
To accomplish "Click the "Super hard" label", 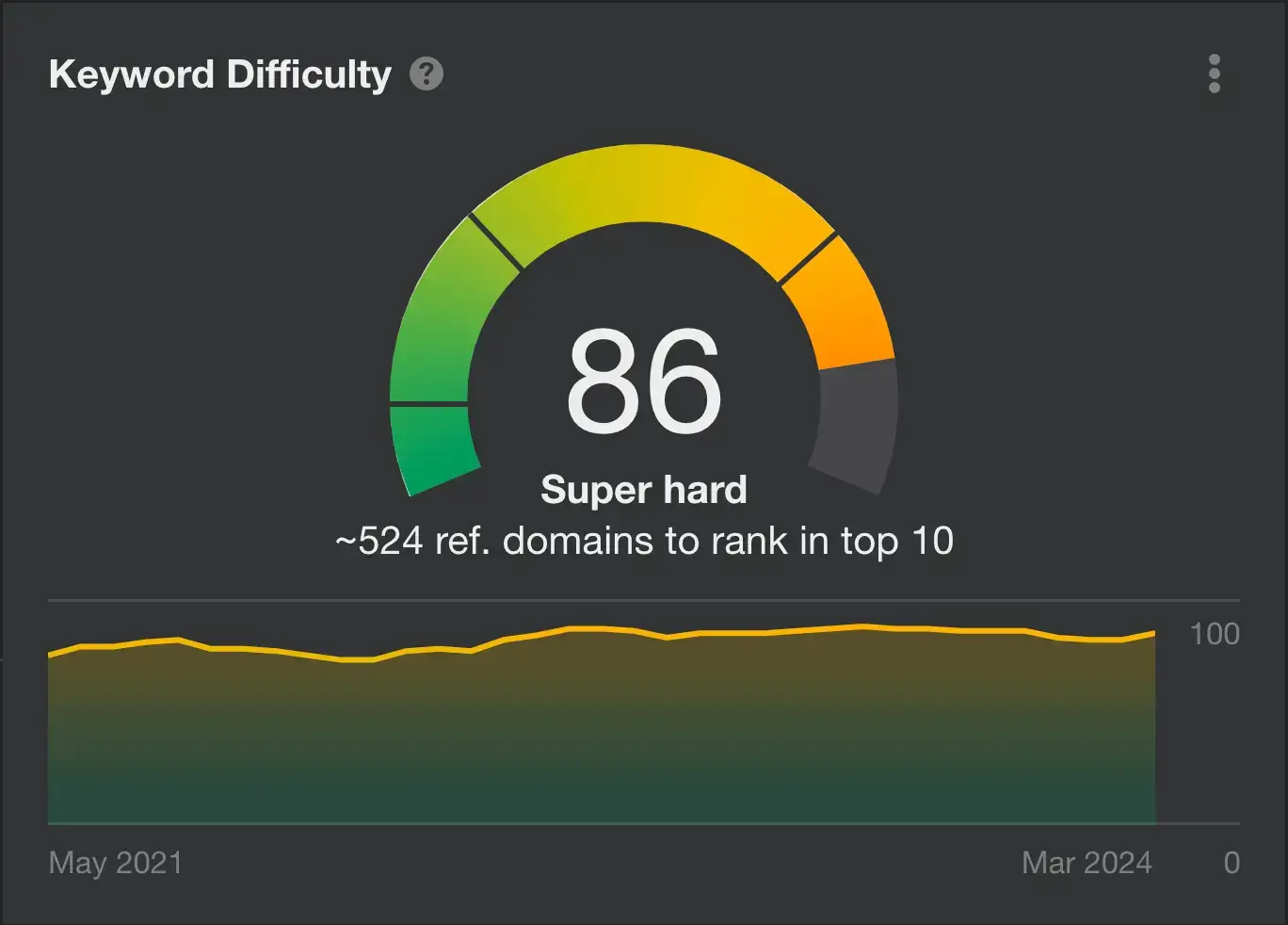I will (x=644, y=490).
